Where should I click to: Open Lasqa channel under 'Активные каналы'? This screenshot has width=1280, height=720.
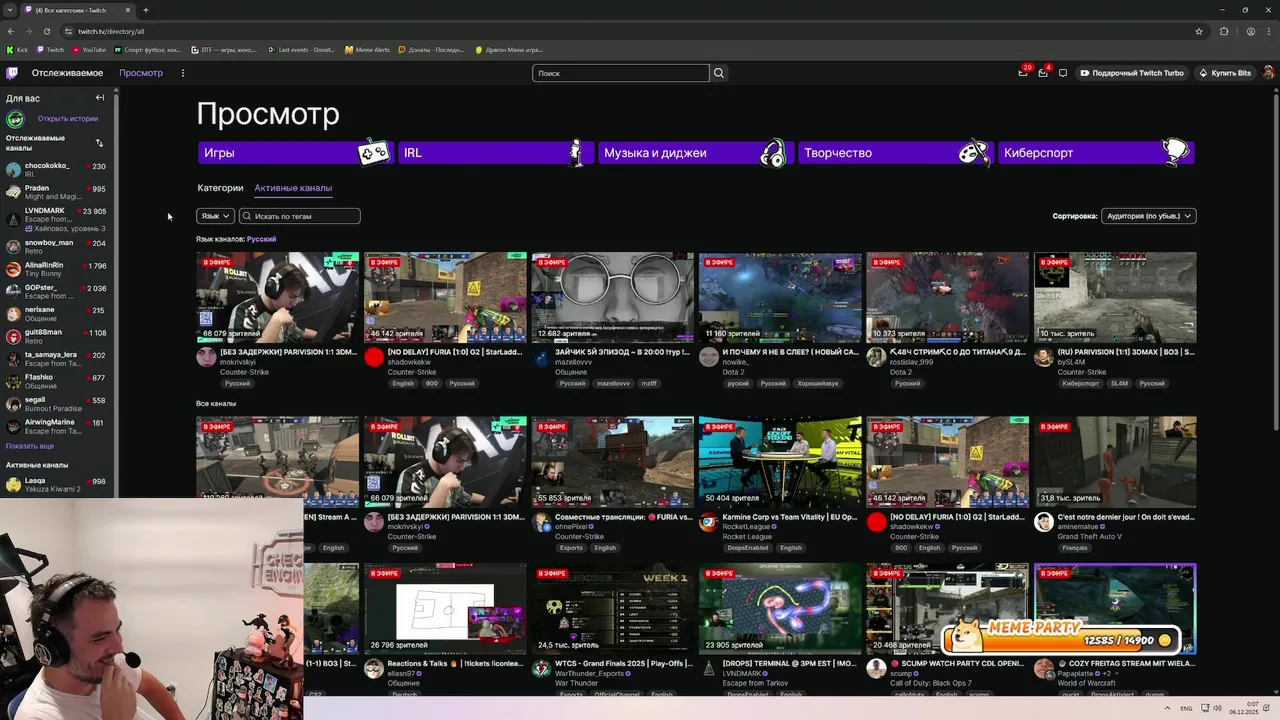[58, 485]
